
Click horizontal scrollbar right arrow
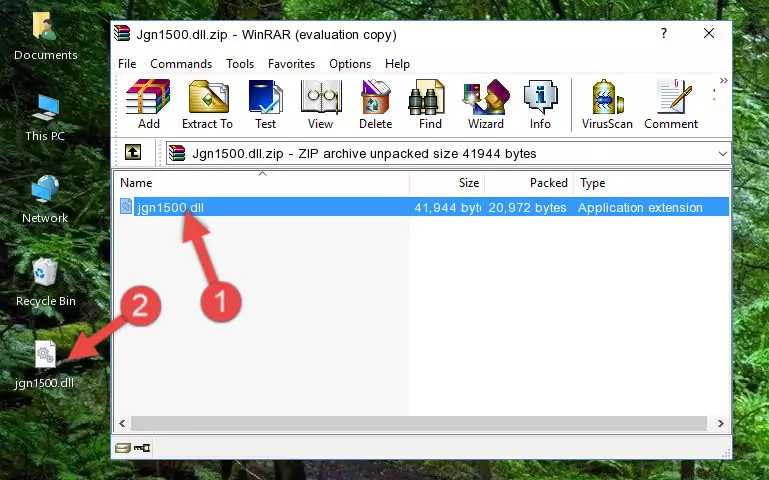click(720, 423)
